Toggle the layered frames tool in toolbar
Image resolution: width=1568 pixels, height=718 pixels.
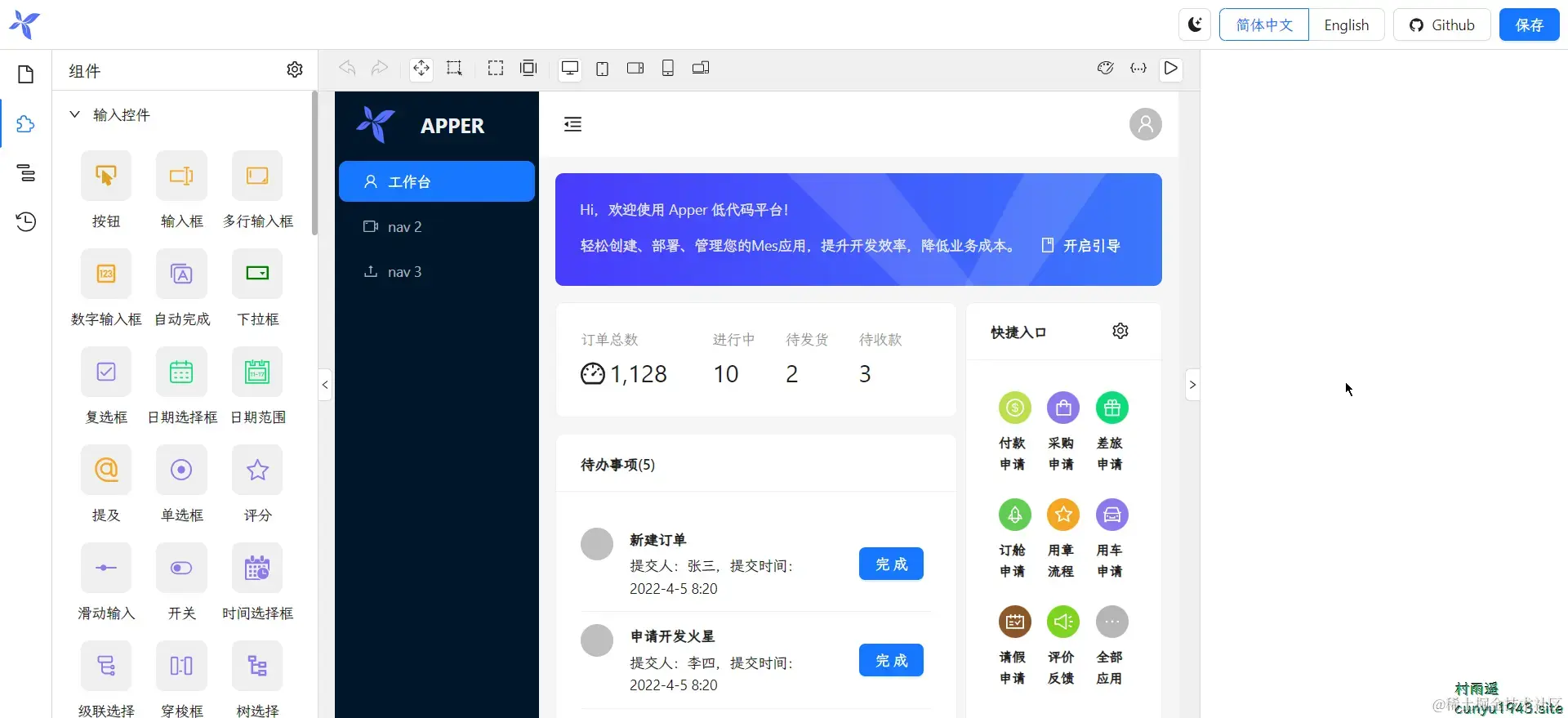pyautogui.click(x=528, y=68)
